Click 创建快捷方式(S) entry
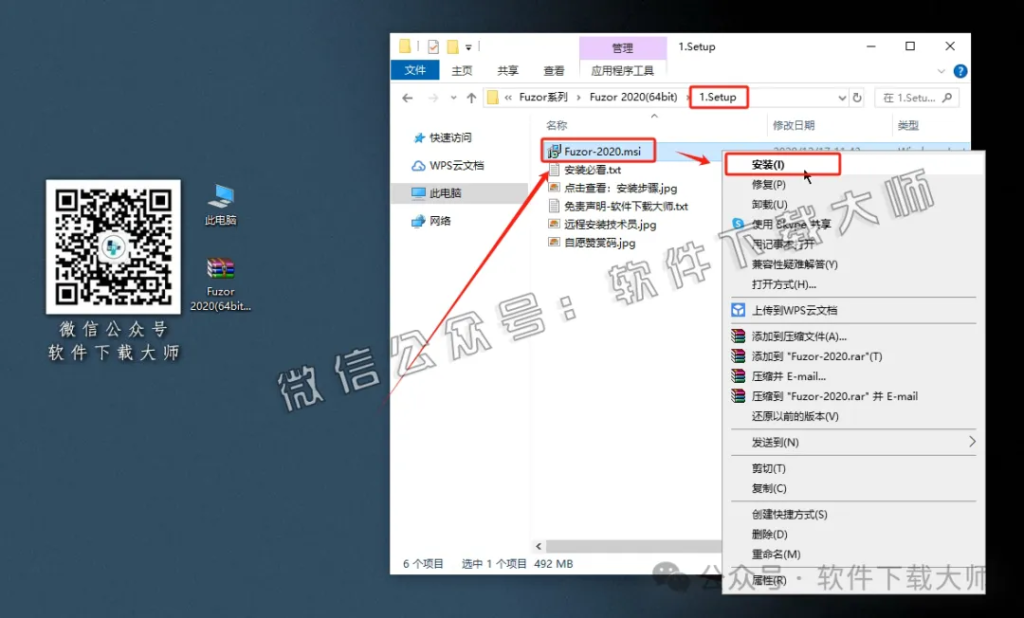 tap(789, 514)
